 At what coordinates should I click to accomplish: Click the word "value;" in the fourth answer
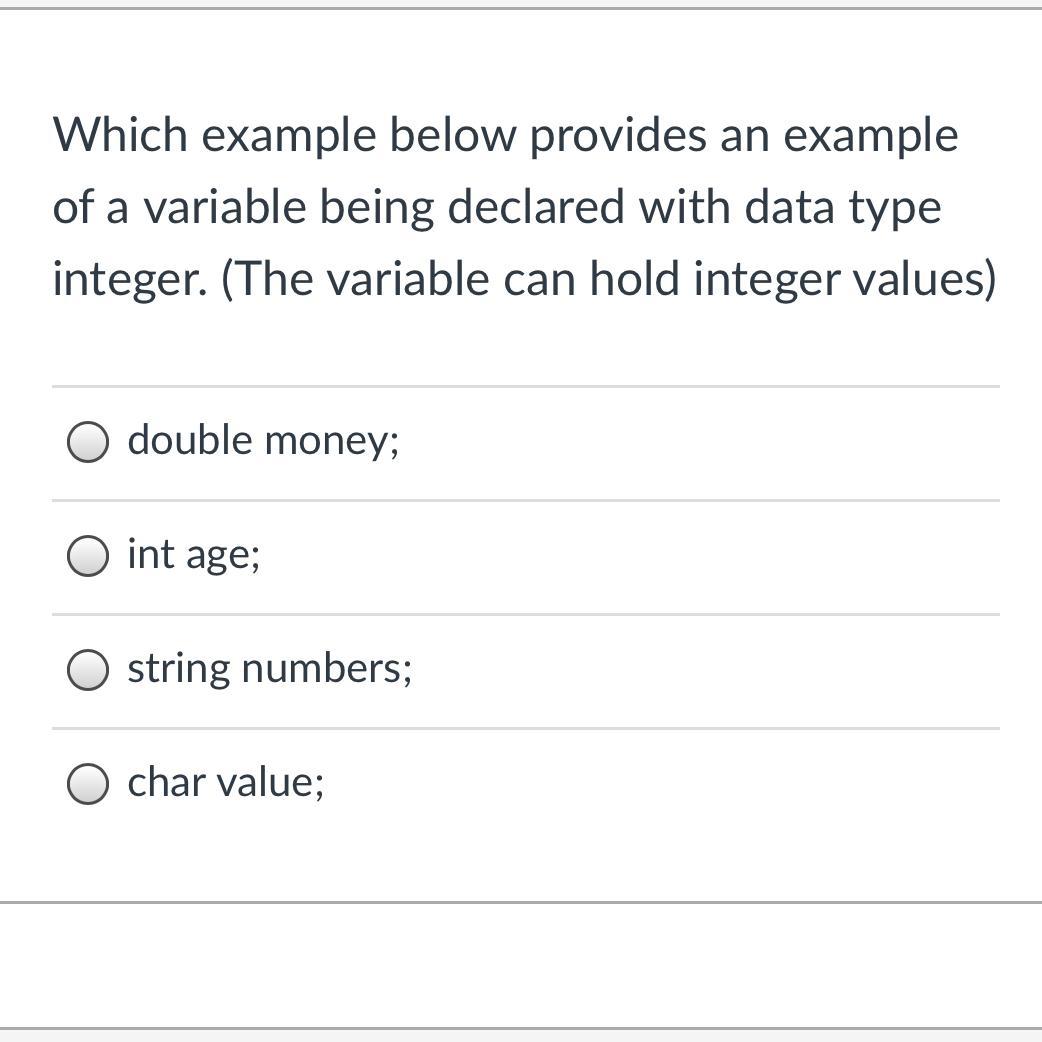pos(270,782)
